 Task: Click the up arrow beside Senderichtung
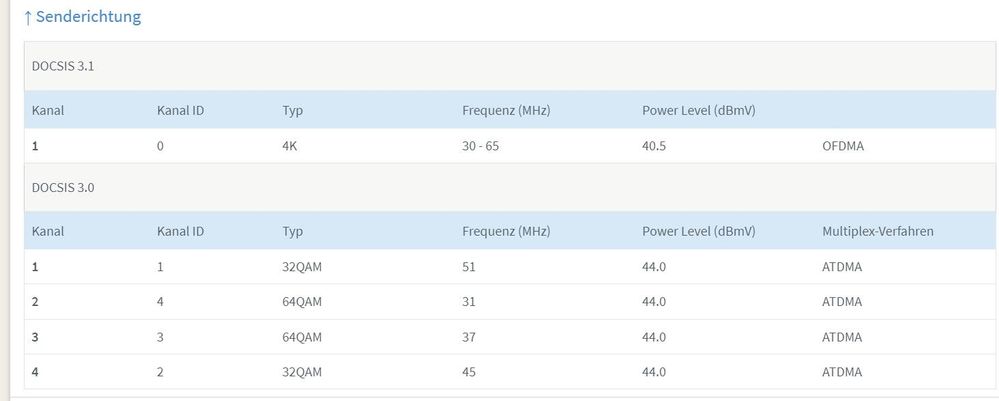point(28,17)
